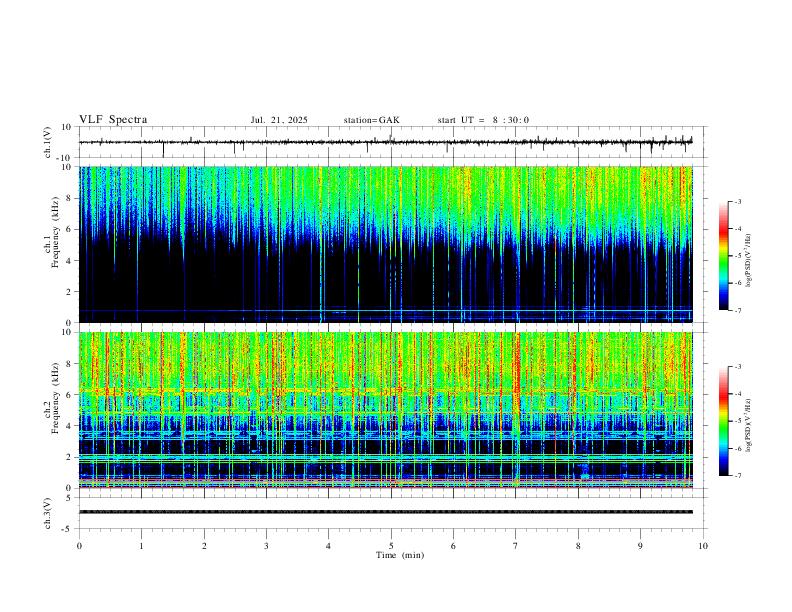Click time axis tick label "4"
Image resolution: width=792 pixels, height=612 pixels.
(329, 546)
